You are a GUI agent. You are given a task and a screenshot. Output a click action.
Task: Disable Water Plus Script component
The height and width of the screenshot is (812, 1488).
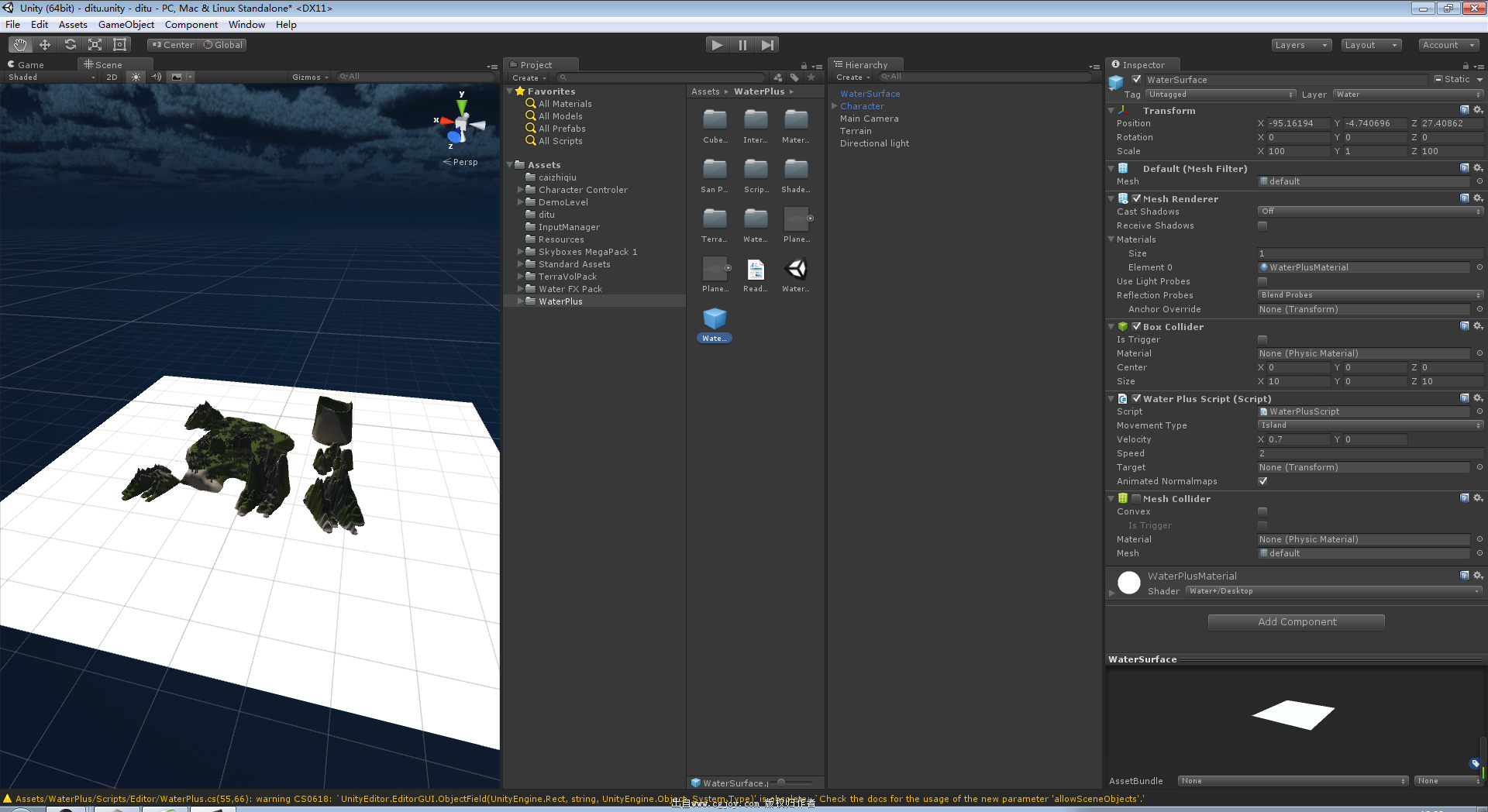pyautogui.click(x=1136, y=398)
